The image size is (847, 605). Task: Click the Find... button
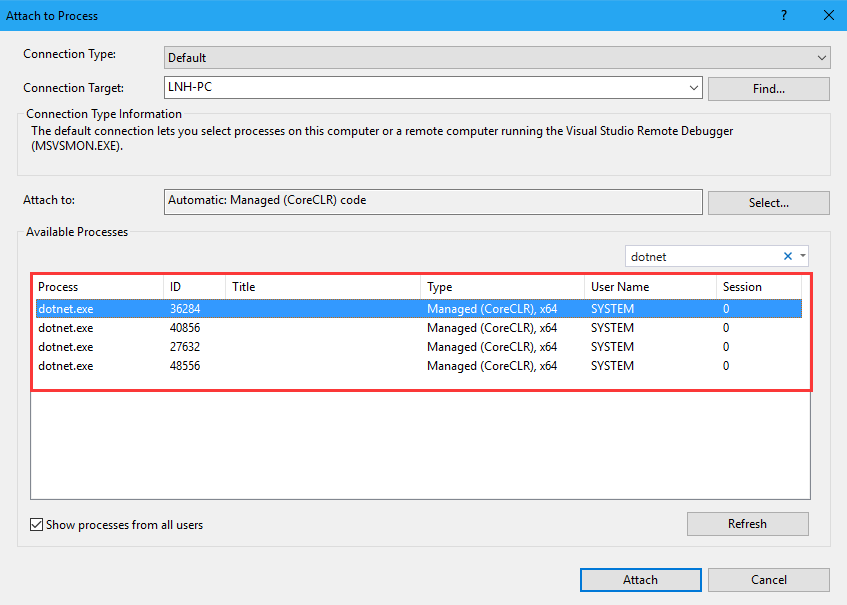point(769,89)
